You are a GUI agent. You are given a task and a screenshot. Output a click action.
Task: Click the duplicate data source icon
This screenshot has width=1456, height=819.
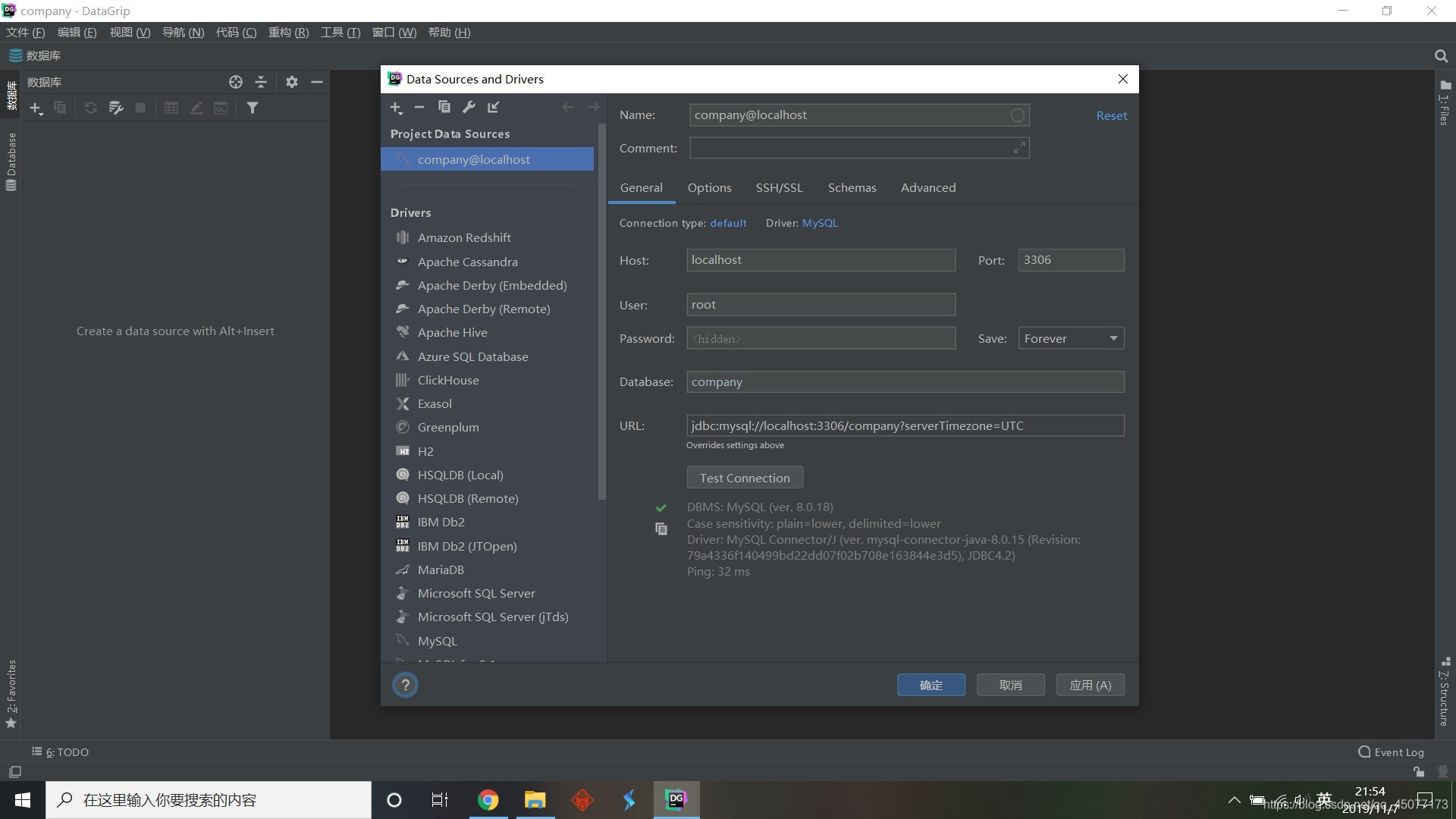tap(443, 107)
